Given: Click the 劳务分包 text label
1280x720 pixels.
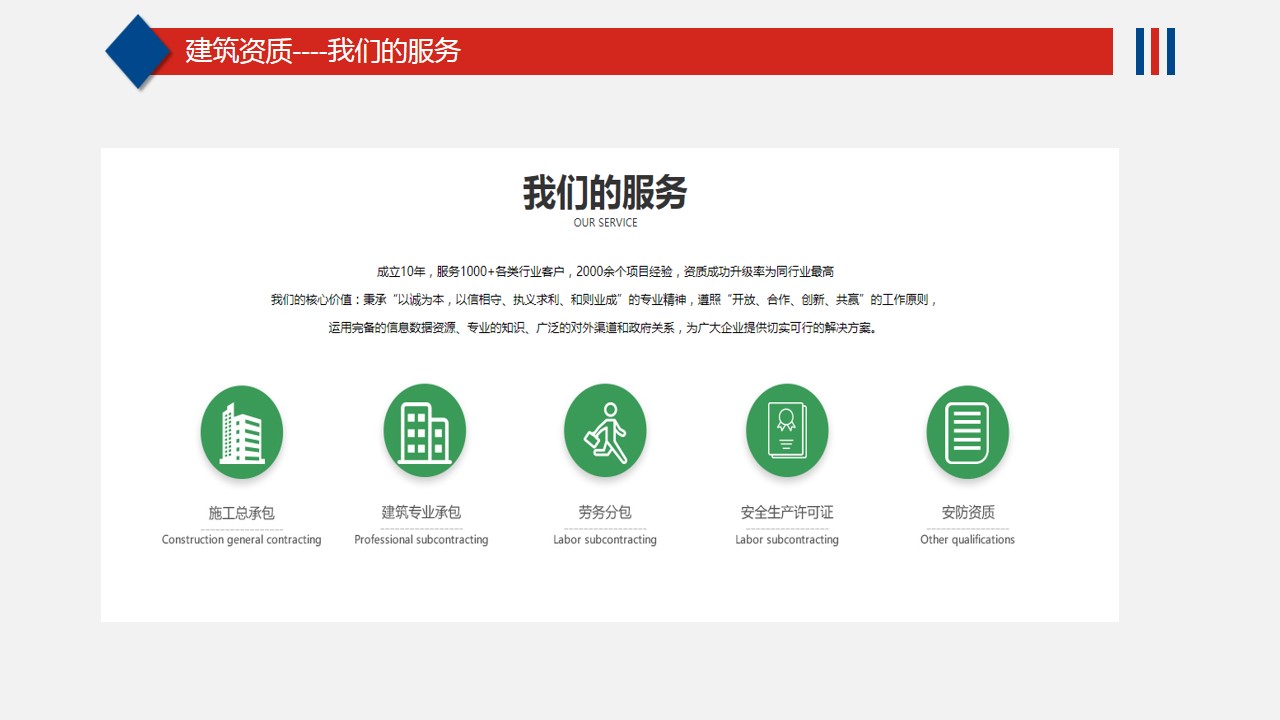Looking at the screenshot, I should tap(605, 512).
